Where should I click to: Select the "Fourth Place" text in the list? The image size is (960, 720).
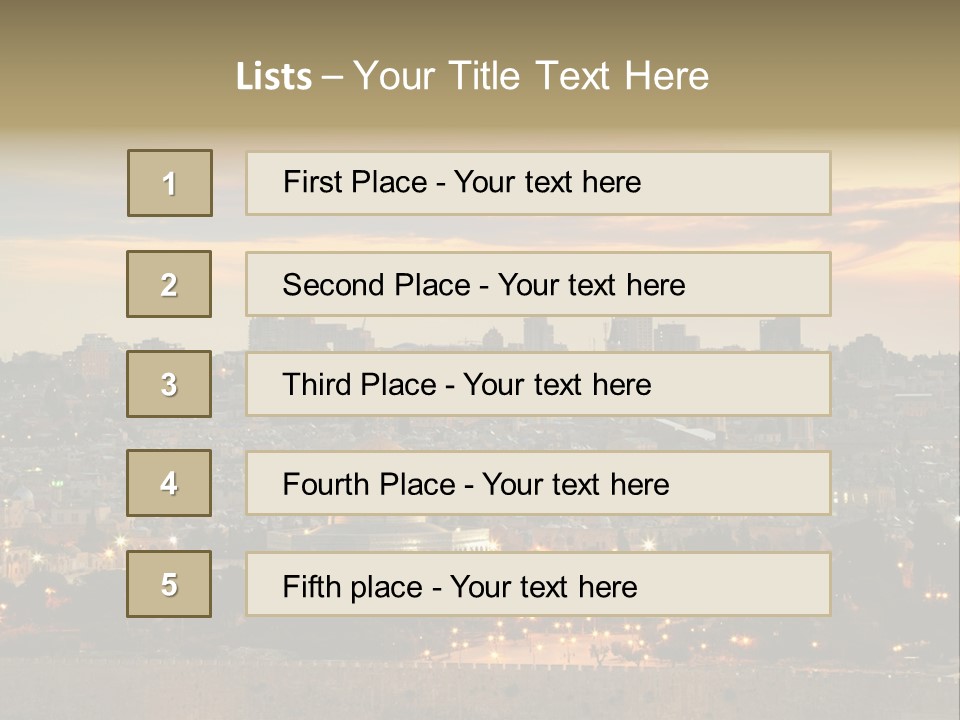tap(369, 485)
